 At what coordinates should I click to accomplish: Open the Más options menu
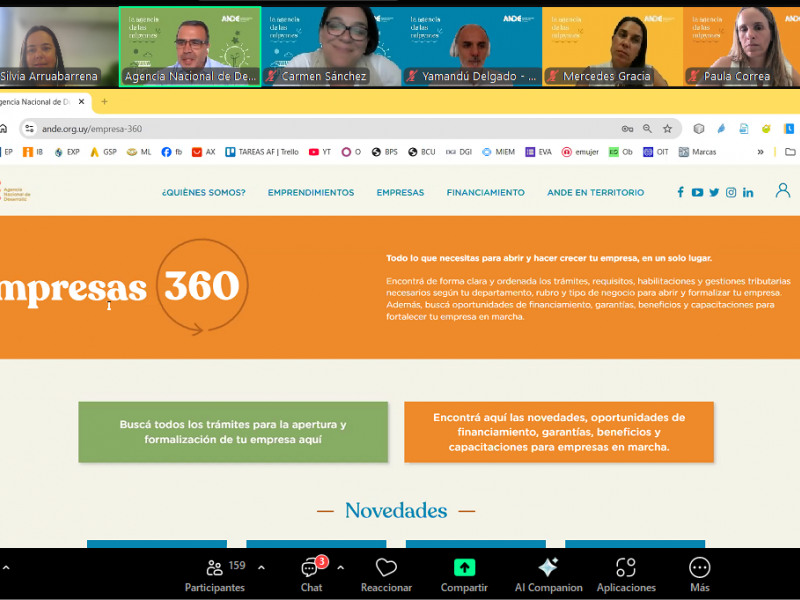click(x=699, y=576)
